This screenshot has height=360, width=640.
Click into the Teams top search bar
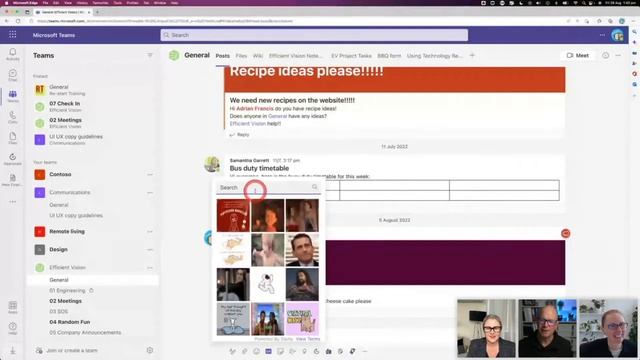314,35
